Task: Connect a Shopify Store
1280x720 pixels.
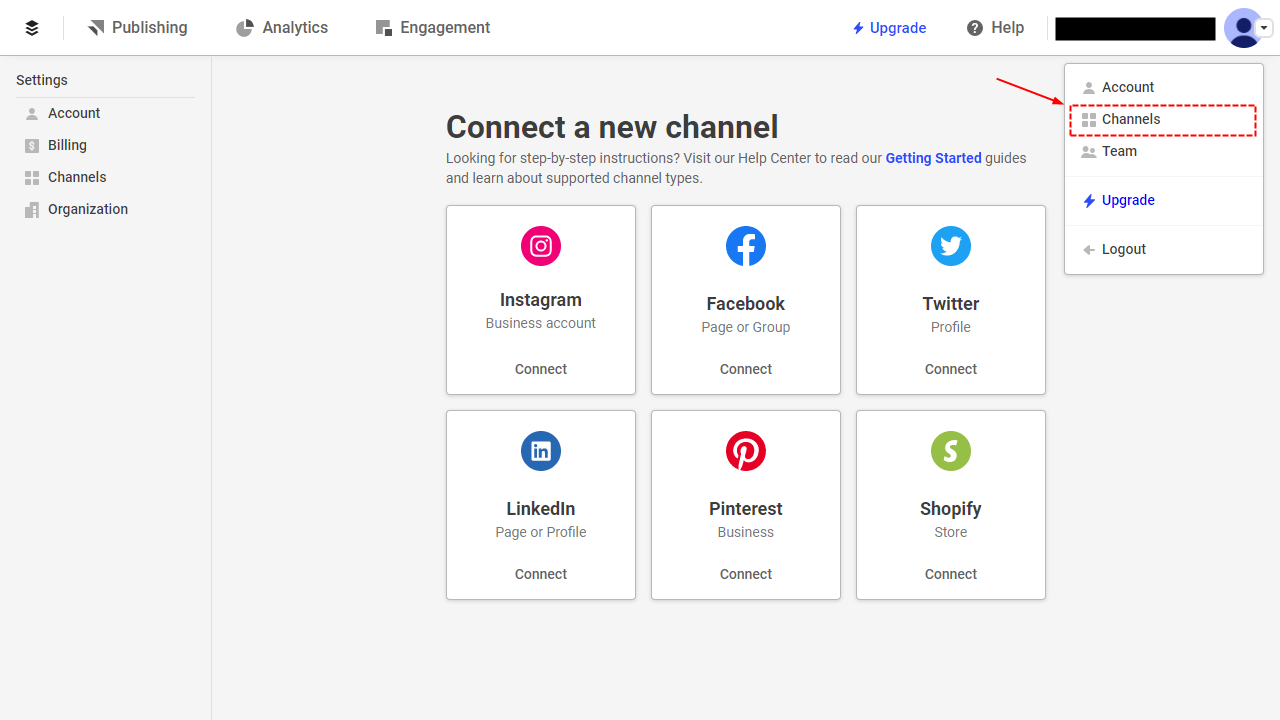Action: [951, 574]
